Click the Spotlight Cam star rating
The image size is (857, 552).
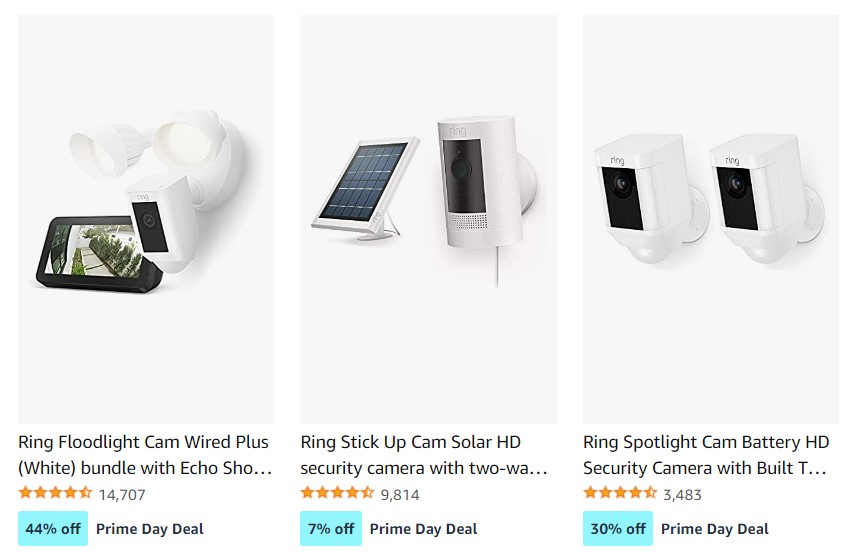pyautogui.click(x=620, y=493)
